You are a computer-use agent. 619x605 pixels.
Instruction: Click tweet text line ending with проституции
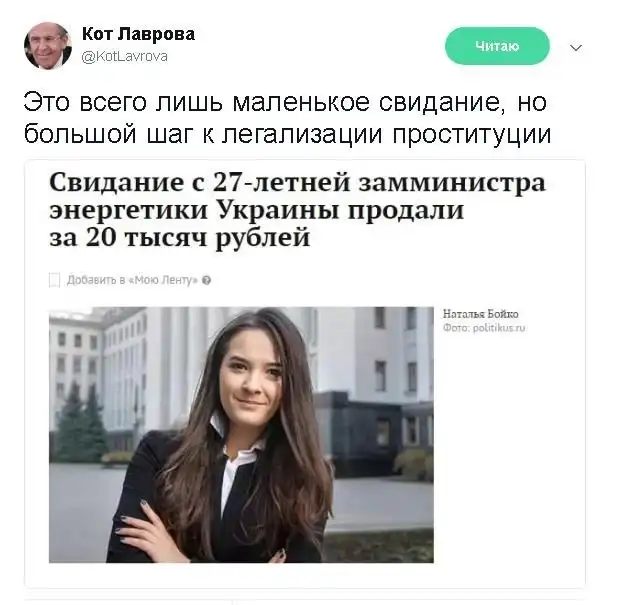(287, 134)
